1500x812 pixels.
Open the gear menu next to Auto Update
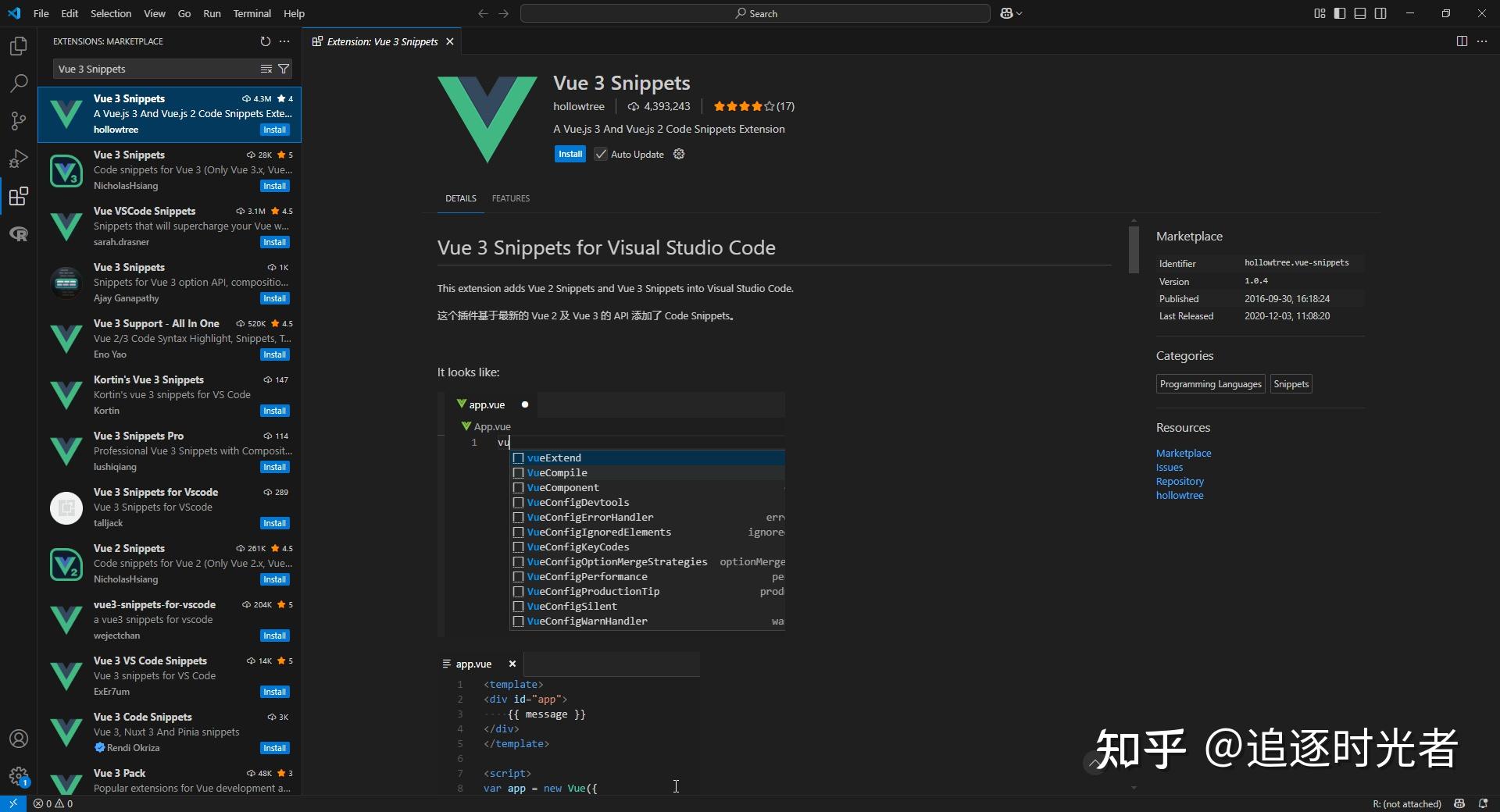678,154
